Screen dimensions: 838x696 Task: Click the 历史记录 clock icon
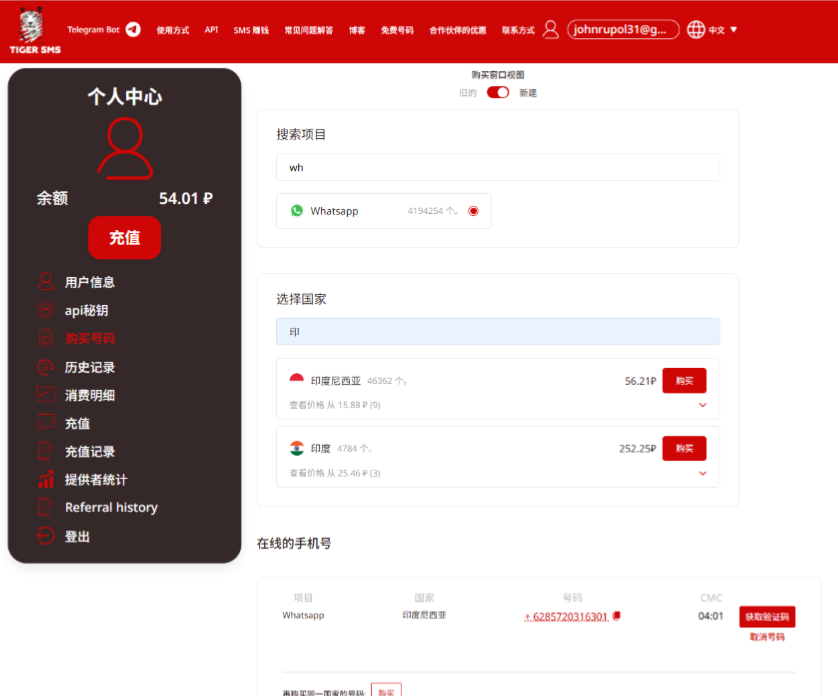pos(45,367)
